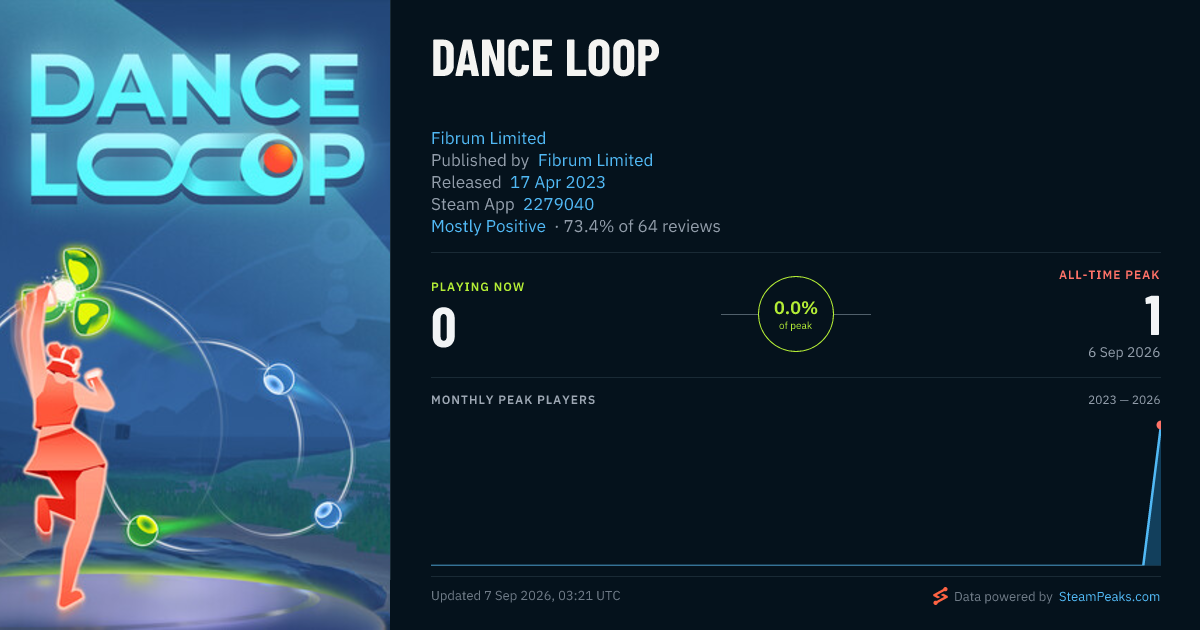This screenshot has width=1200, height=630.
Task: Open the SteamPeaks.com link
Action: click(1109, 596)
